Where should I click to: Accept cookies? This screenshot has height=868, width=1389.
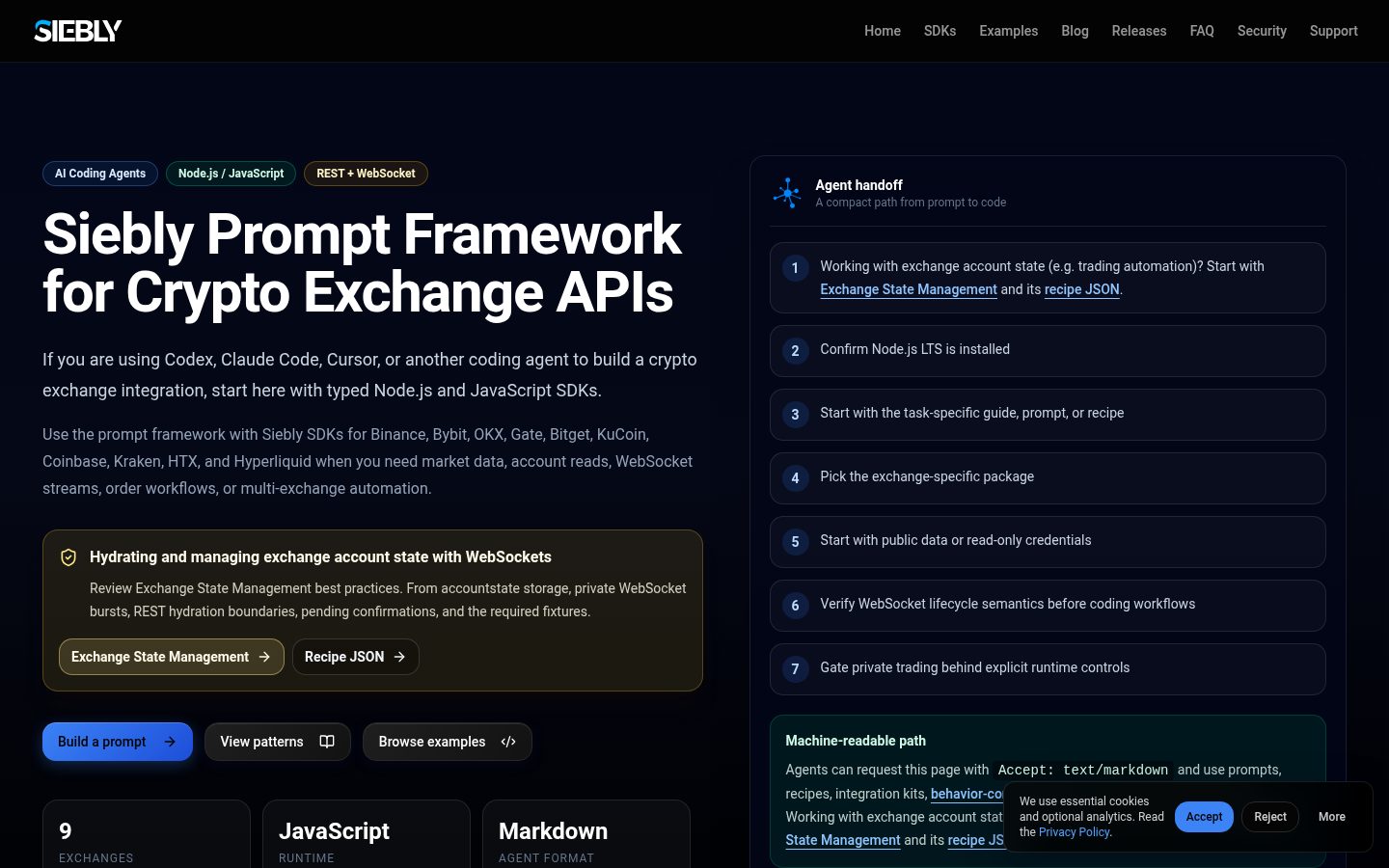click(1204, 817)
